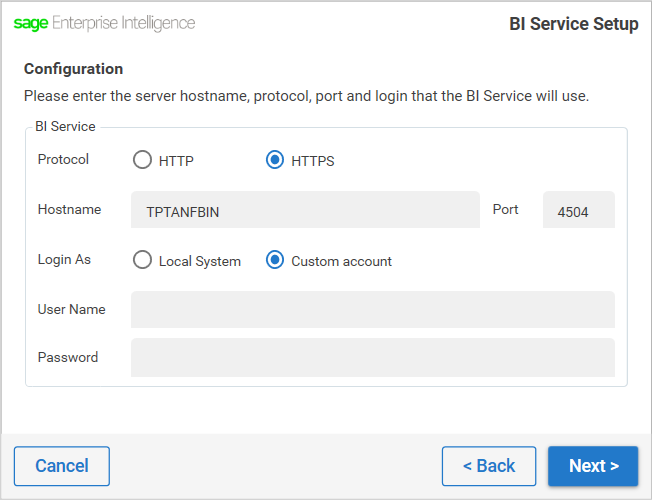The image size is (652, 500).
Task: Choose Custom account login option
Action: click(x=275, y=260)
